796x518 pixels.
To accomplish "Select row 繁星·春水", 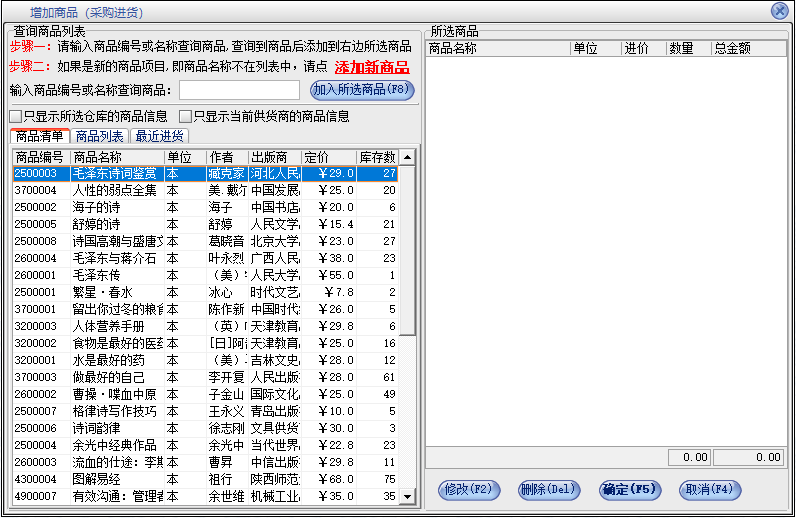I will (205, 293).
